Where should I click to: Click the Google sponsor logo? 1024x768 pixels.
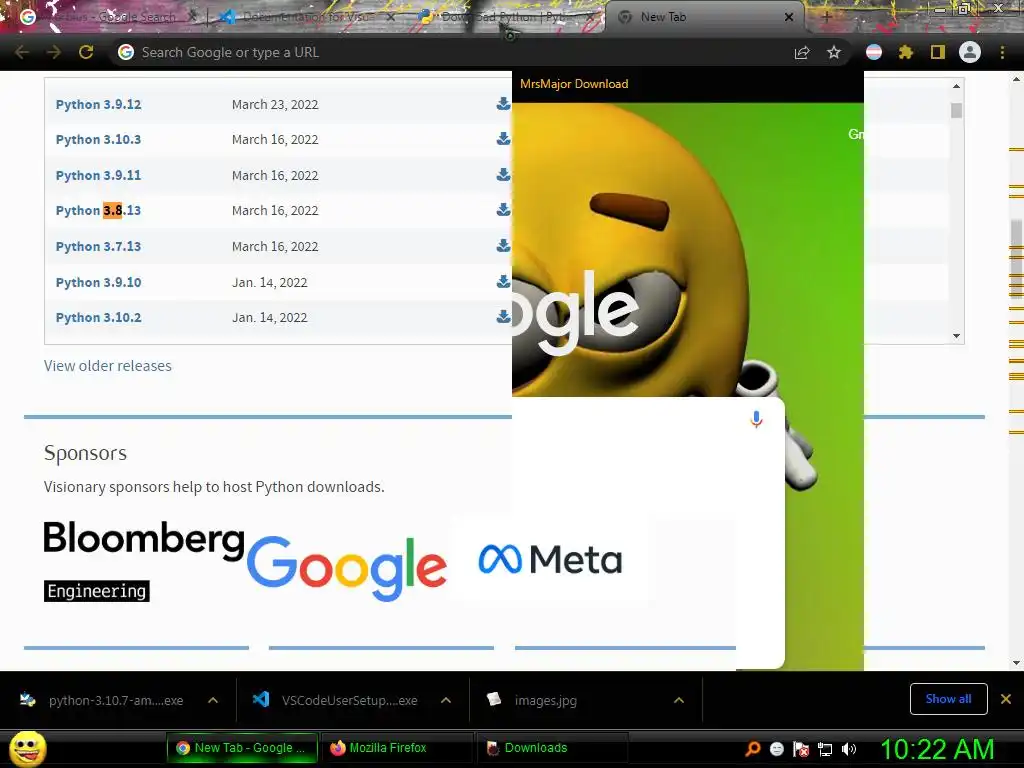click(x=347, y=568)
